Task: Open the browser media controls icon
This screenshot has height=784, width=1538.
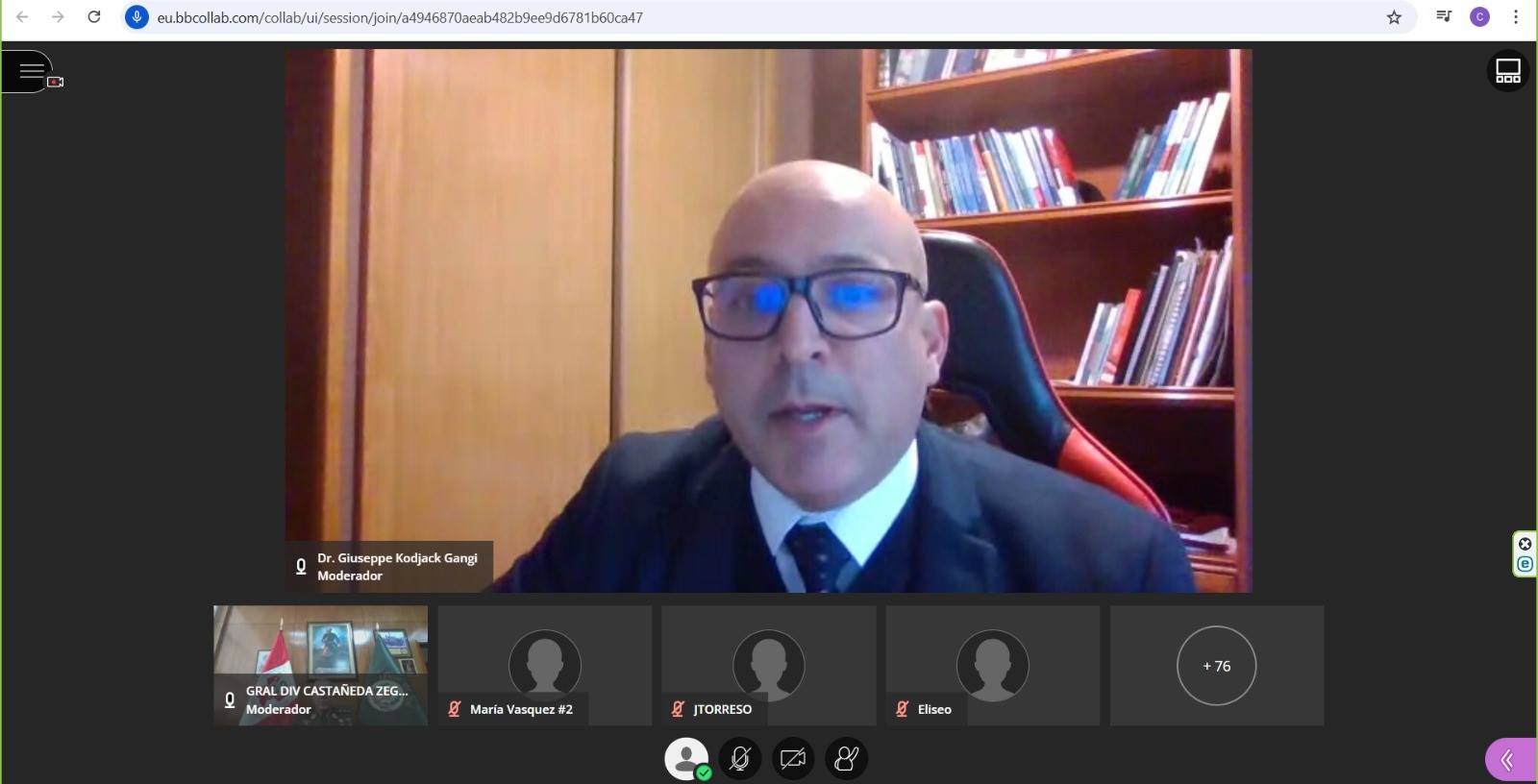Action: (1444, 17)
